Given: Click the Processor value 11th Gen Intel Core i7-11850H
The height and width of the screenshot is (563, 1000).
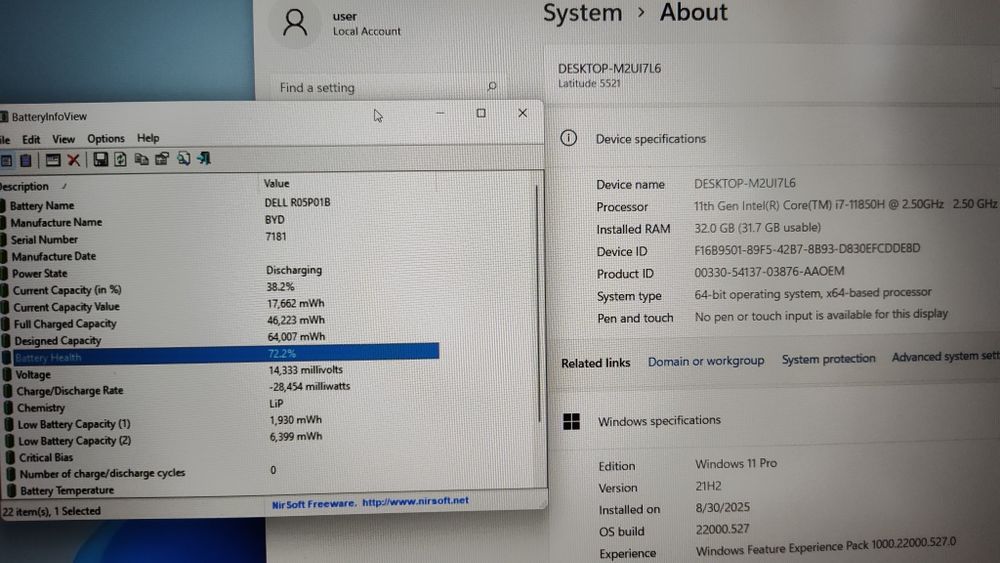Looking at the screenshot, I should pos(845,205).
